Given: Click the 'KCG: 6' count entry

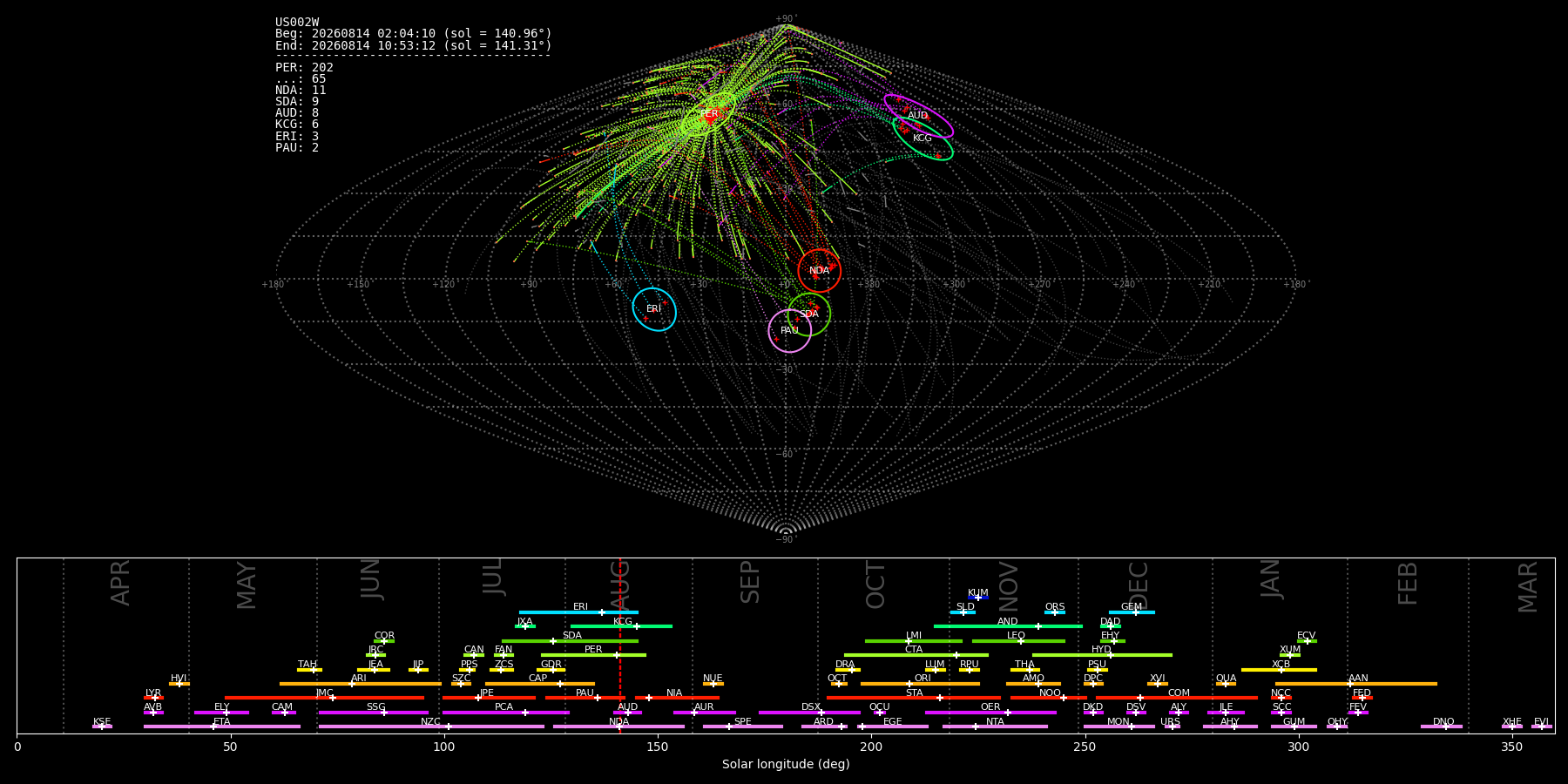Looking at the screenshot, I should click(297, 125).
